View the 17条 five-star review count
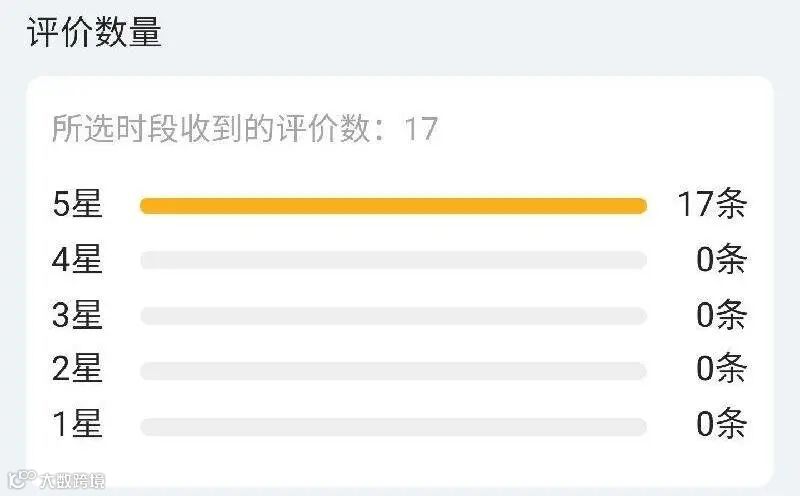Image resolution: width=800 pixels, height=496 pixels. click(x=712, y=204)
